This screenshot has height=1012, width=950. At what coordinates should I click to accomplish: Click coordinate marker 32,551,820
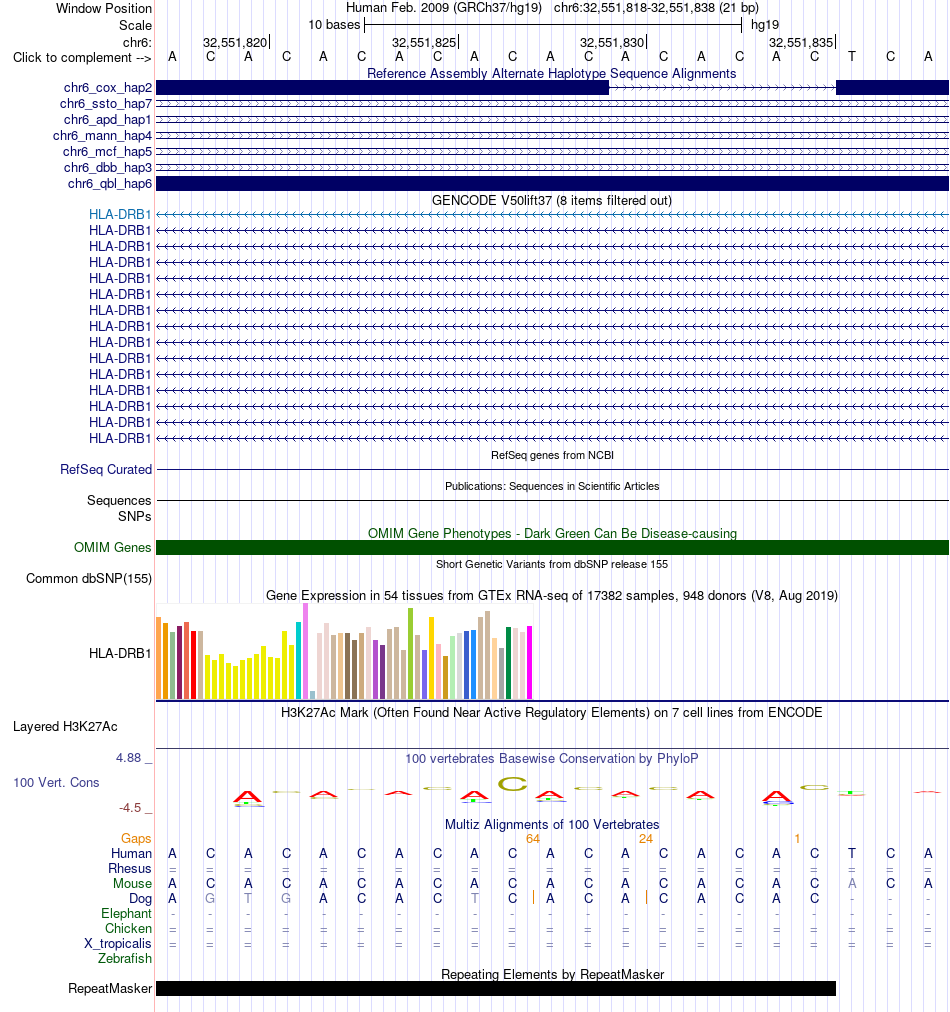(235, 43)
